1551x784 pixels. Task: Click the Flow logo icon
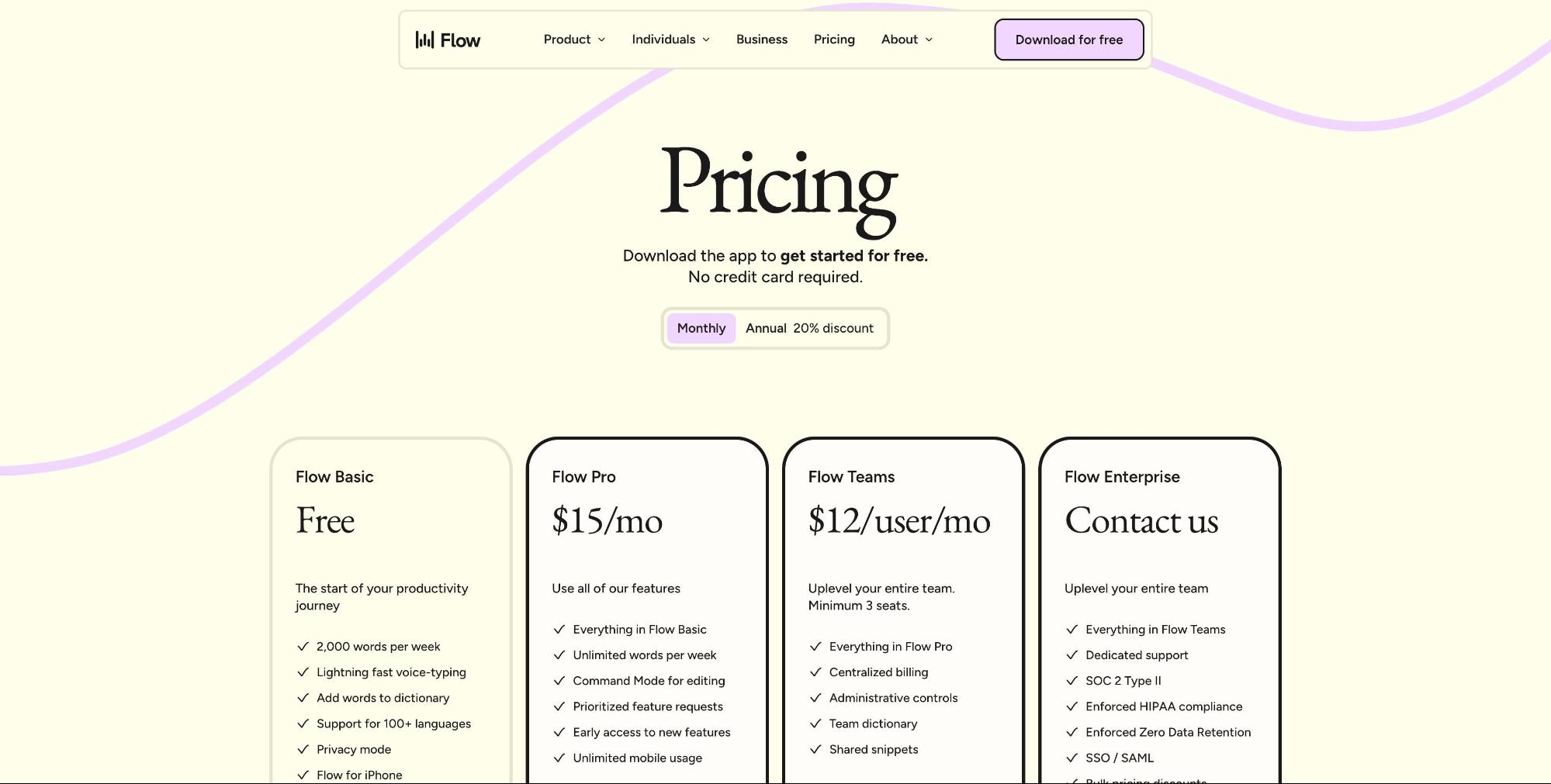pyautogui.click(x=425, y=40)
